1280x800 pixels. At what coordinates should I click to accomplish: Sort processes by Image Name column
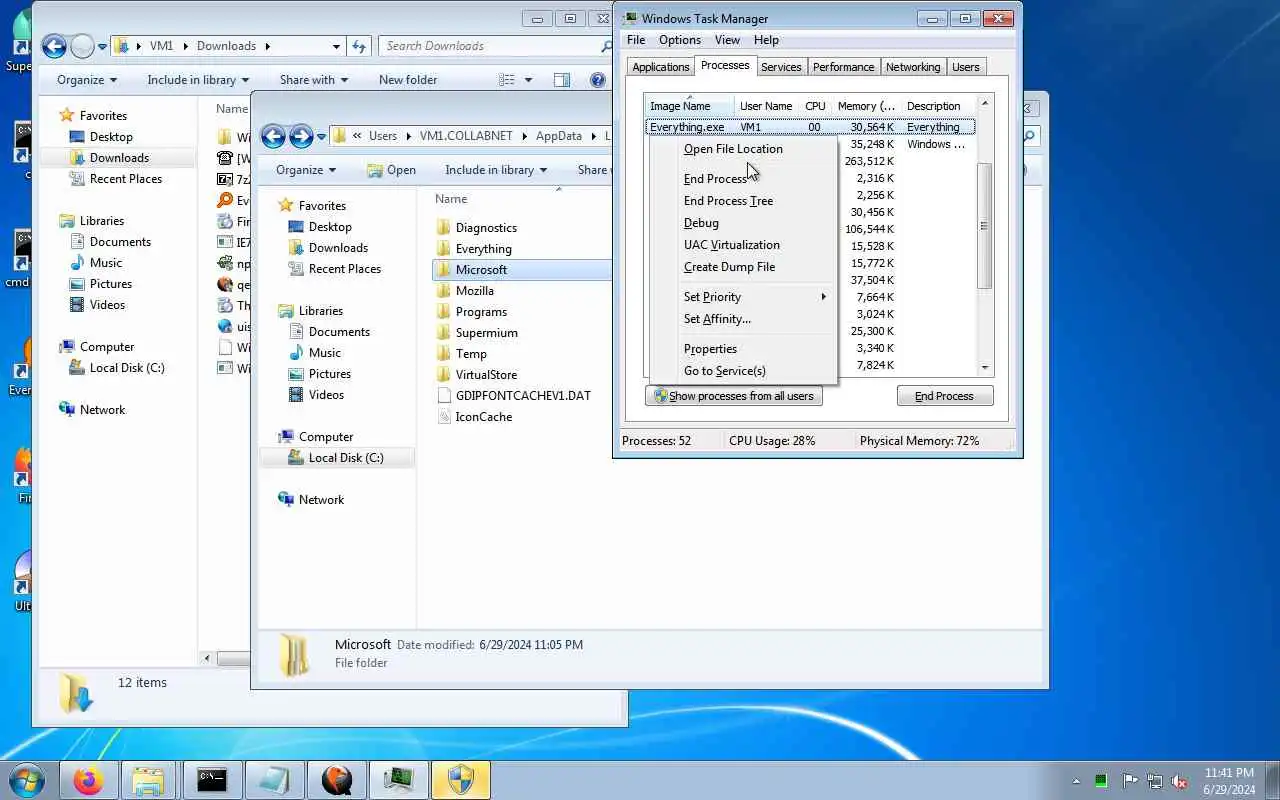[690, 106]
